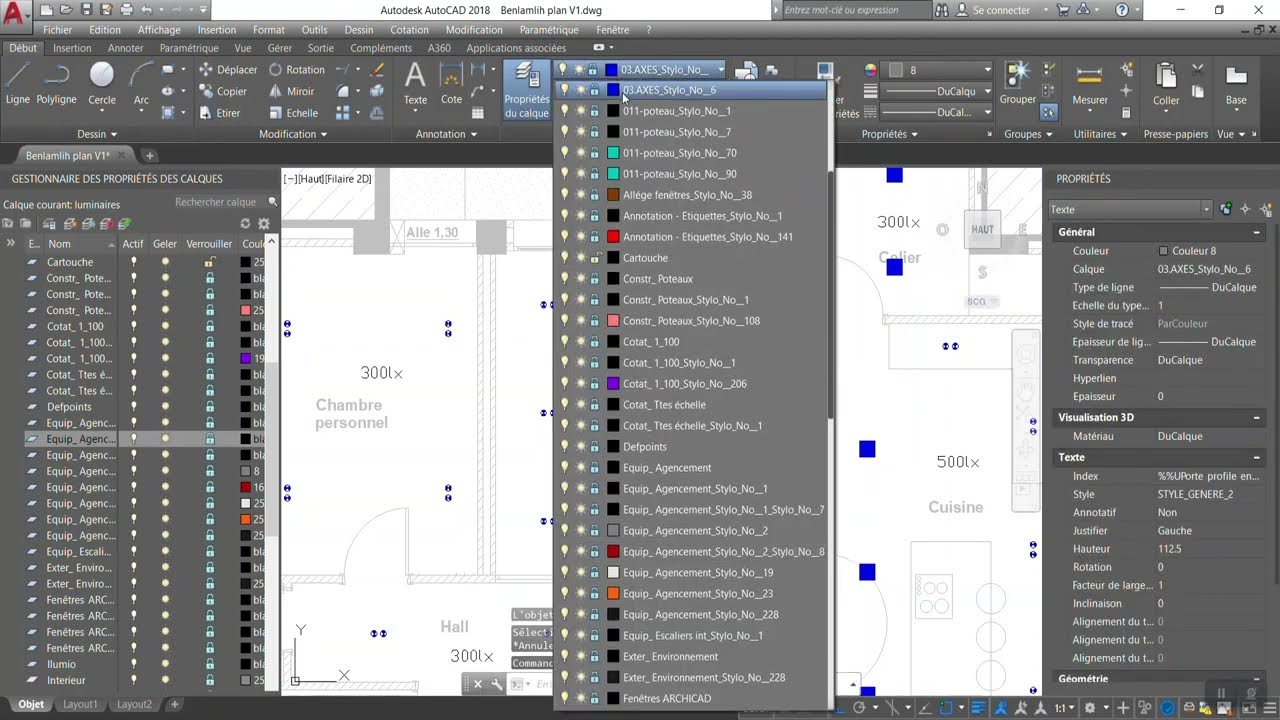Click the Grouper tool
1280x720 pixels.
[1018, 84]
